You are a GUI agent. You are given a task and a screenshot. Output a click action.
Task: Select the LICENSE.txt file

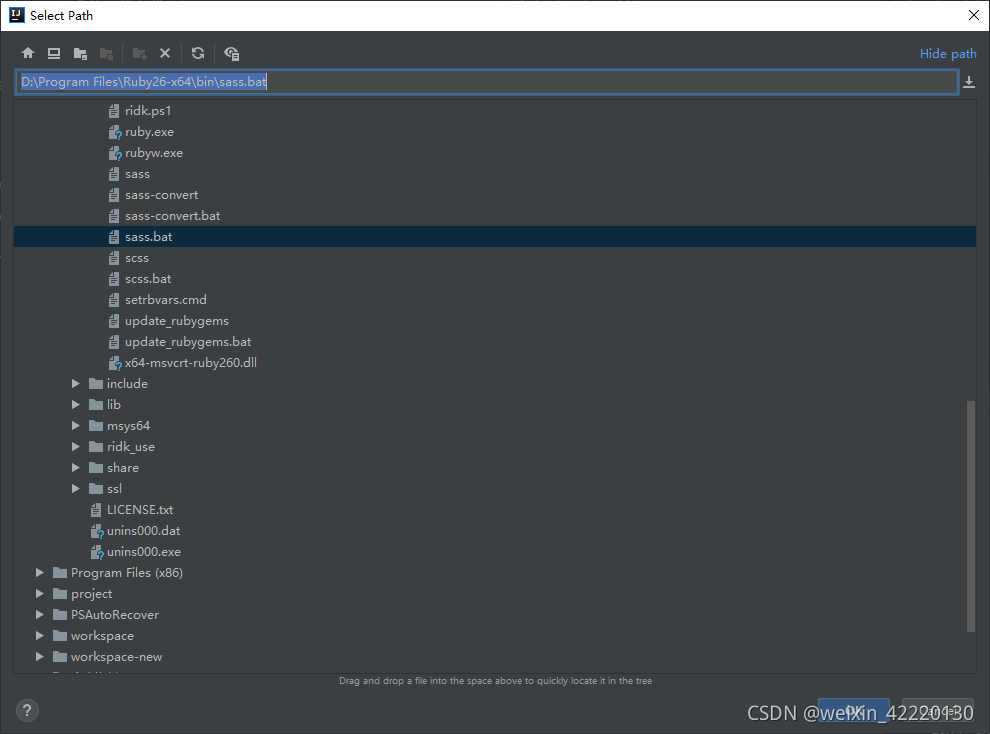[140, 510]
